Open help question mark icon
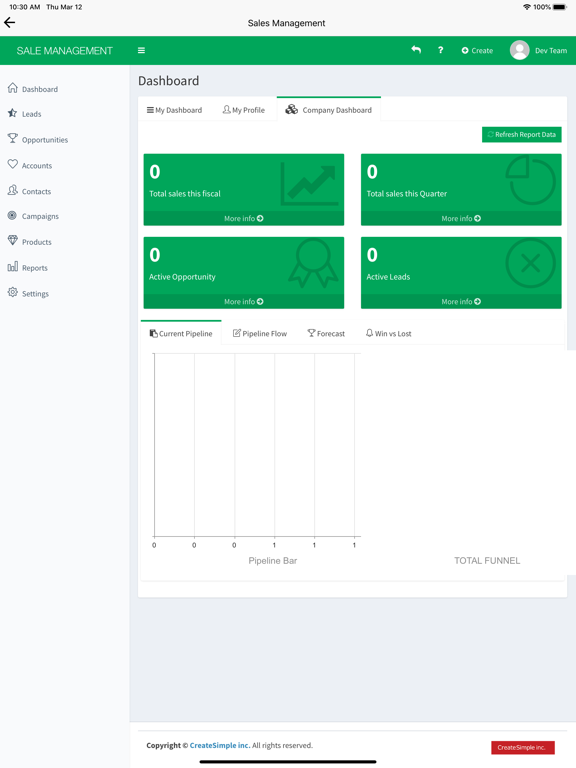The height and width of the screenshot is (768, 576). [x=440, y=50]
